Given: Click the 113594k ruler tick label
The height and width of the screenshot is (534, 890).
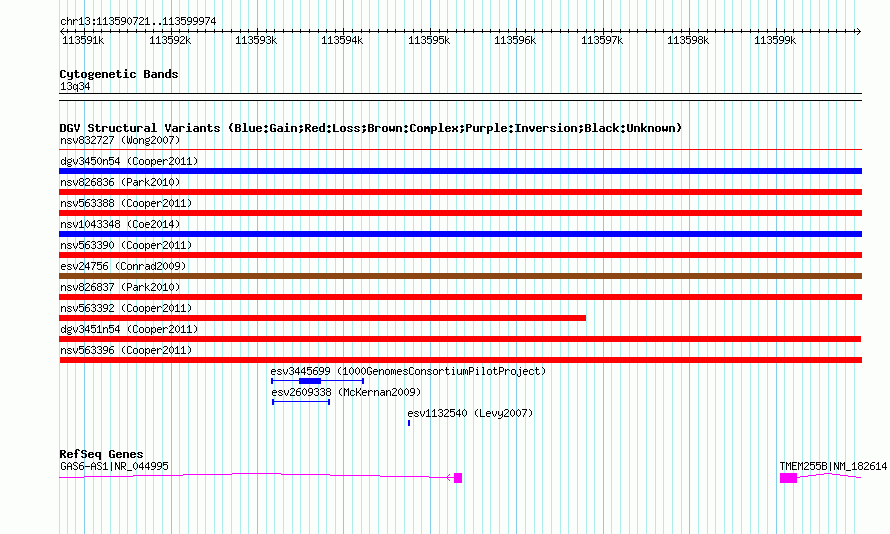Looking at the screenshot, I should pyautogui.click(x=342, y=40).
